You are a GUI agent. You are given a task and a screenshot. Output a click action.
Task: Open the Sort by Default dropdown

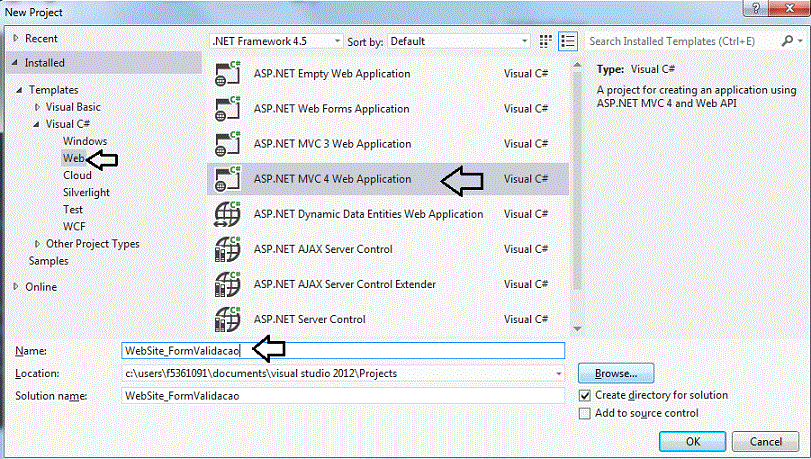459,41
